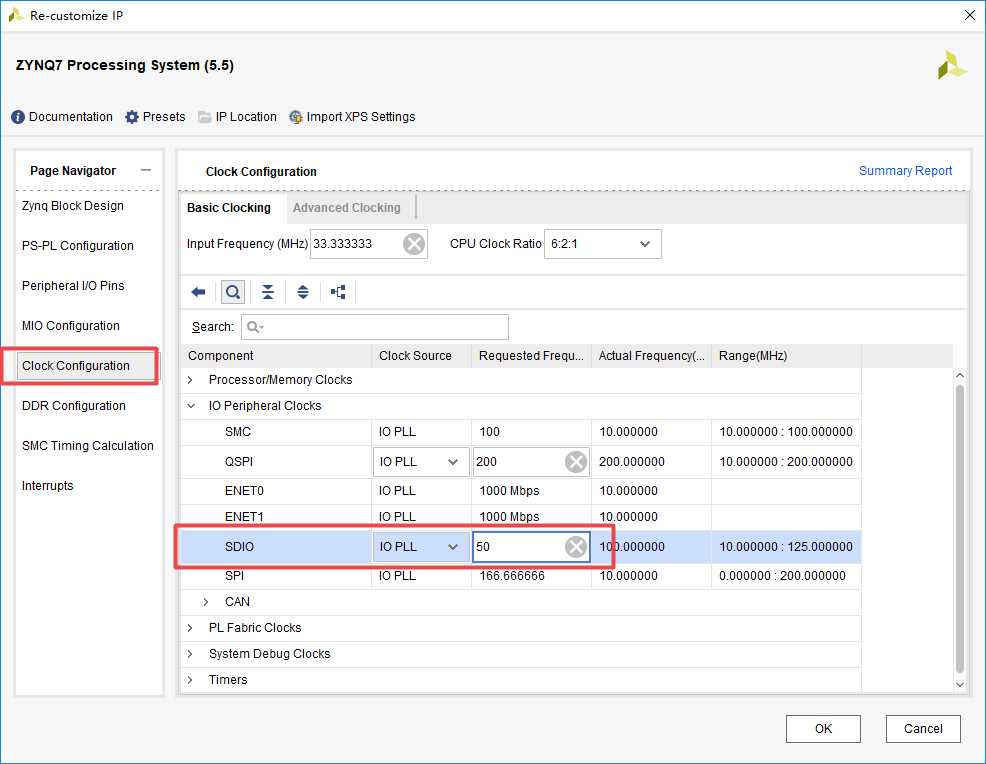Click the tree hierarchy toolbar icon

338,292
